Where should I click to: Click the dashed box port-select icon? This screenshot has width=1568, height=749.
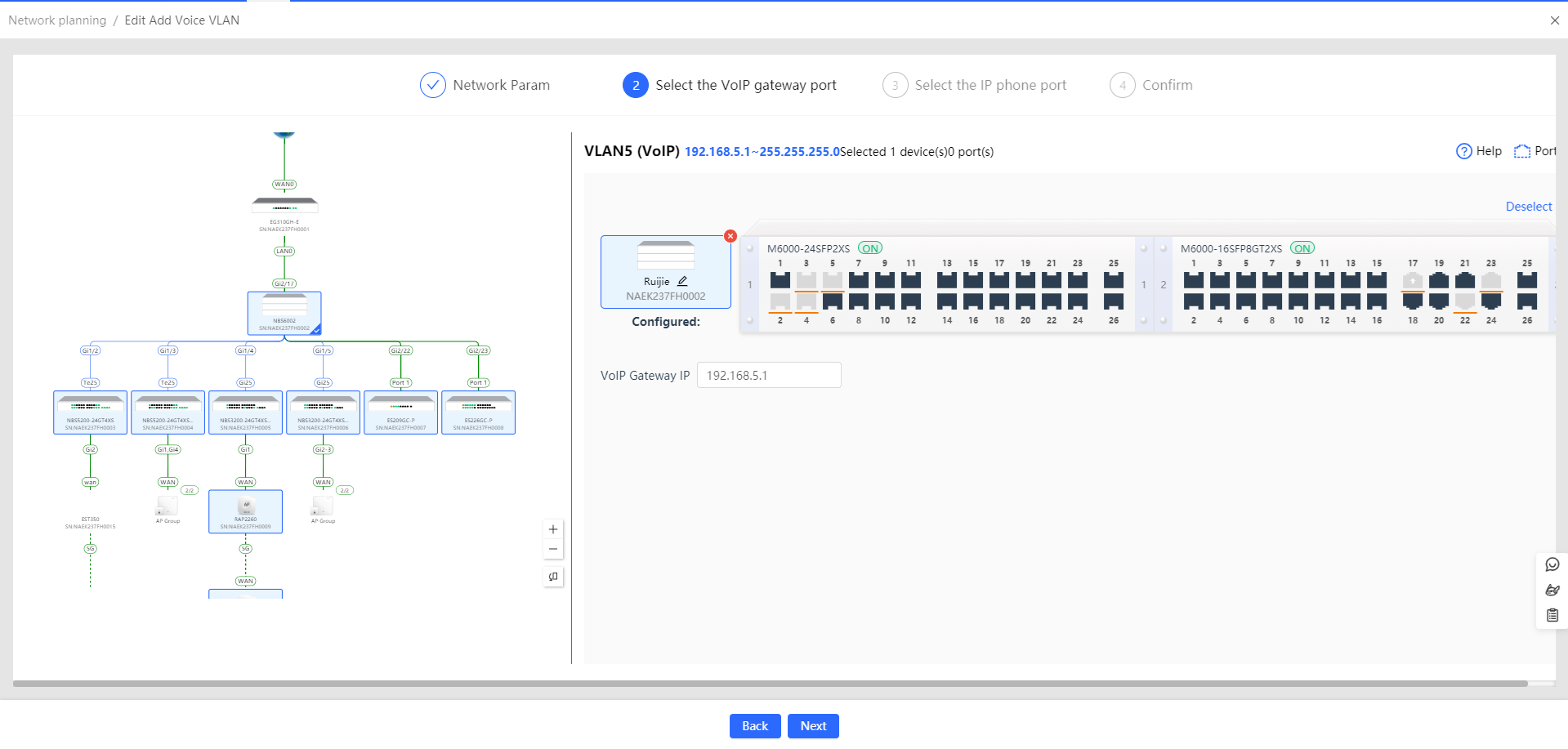1521,151
